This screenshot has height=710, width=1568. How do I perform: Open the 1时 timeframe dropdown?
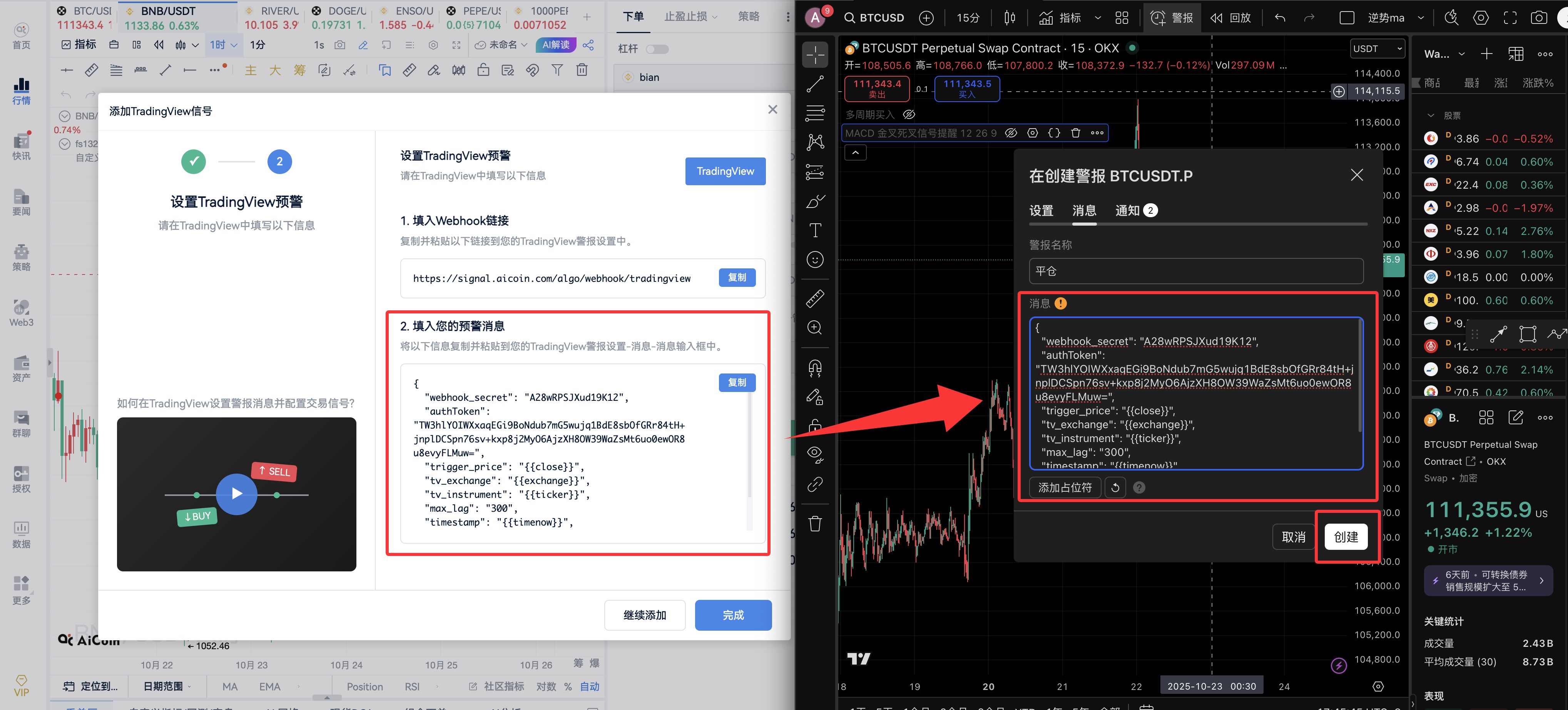coord(223,44)
